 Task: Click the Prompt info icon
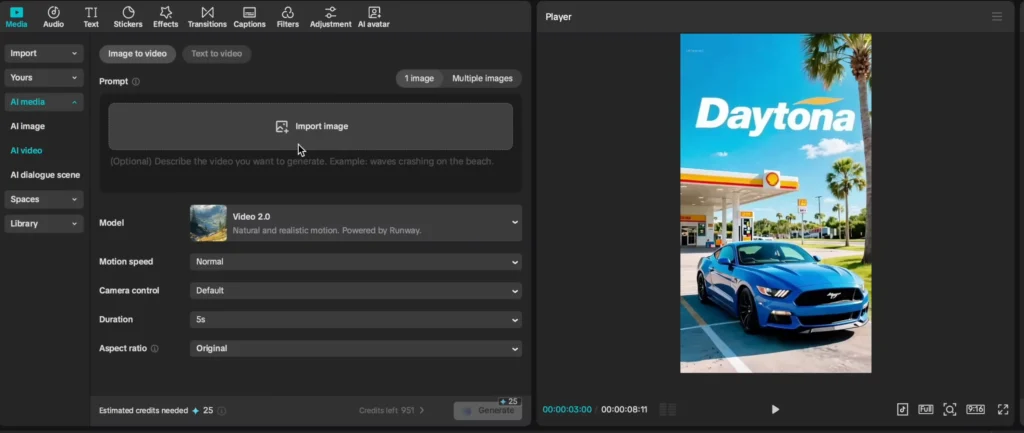136,82
